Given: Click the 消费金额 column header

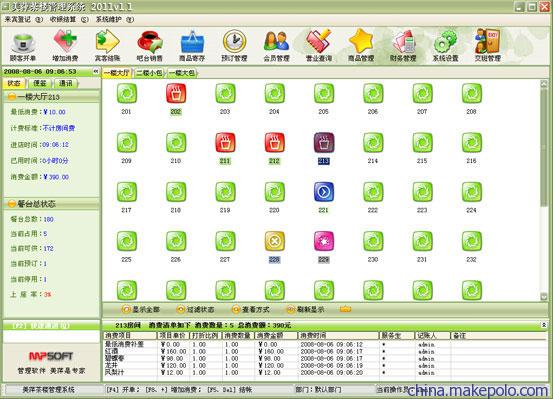Looking at the screenshot, I should [276, 335].
